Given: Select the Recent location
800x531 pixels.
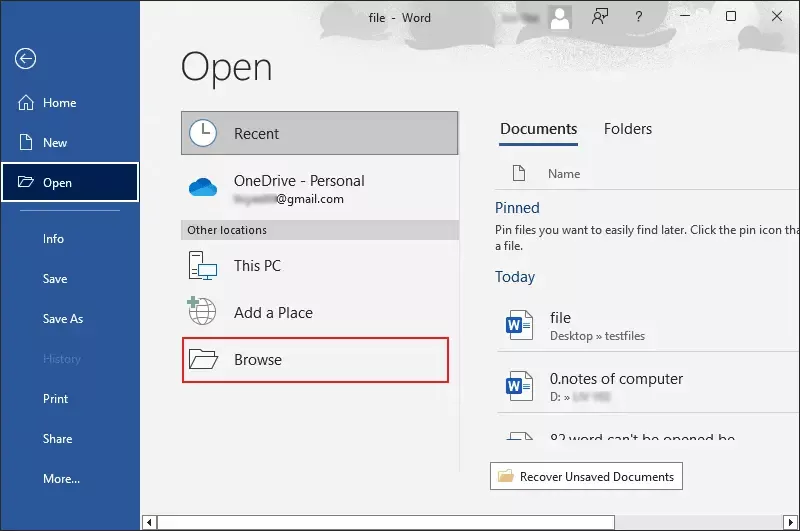Looking at the screenshot, I should click(319, 133).
